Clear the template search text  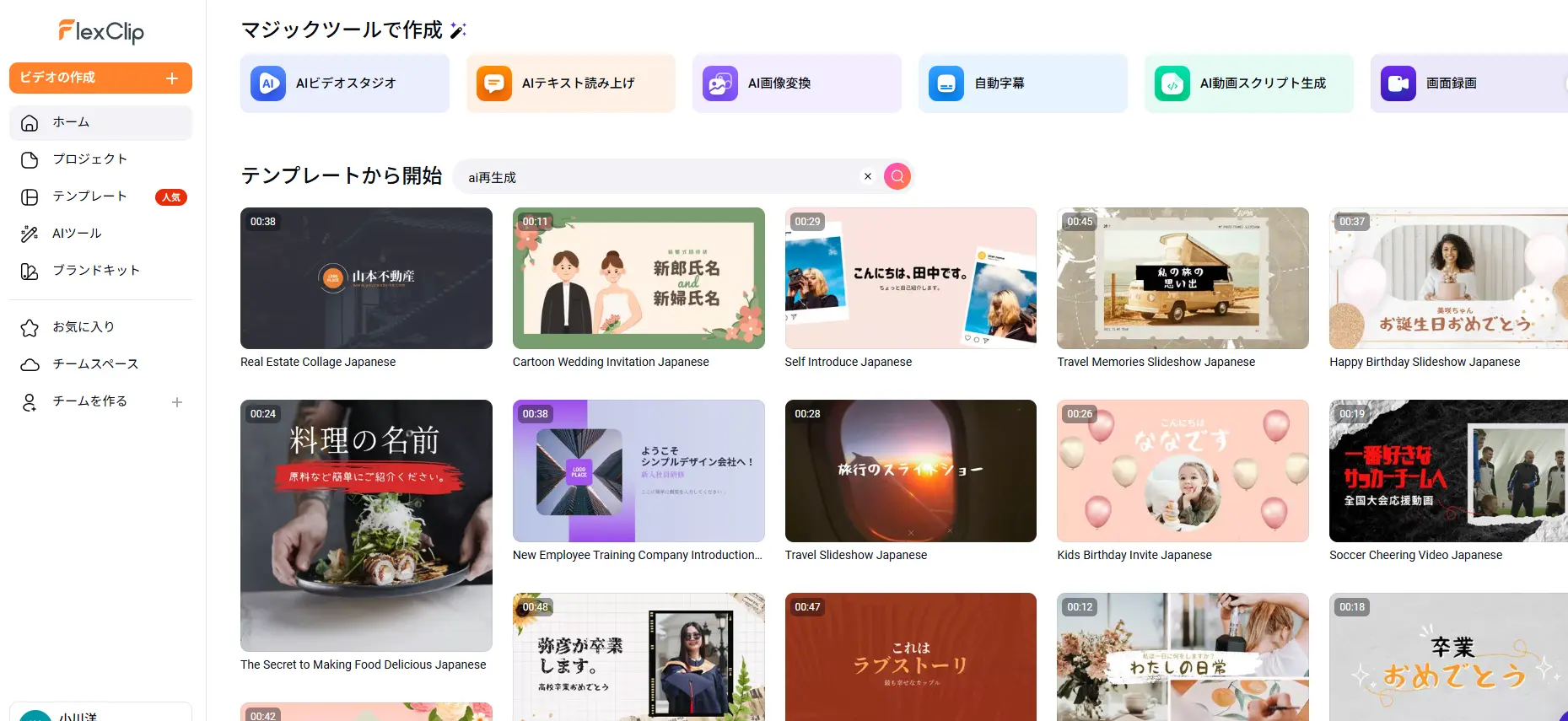[x=867, y=176]
